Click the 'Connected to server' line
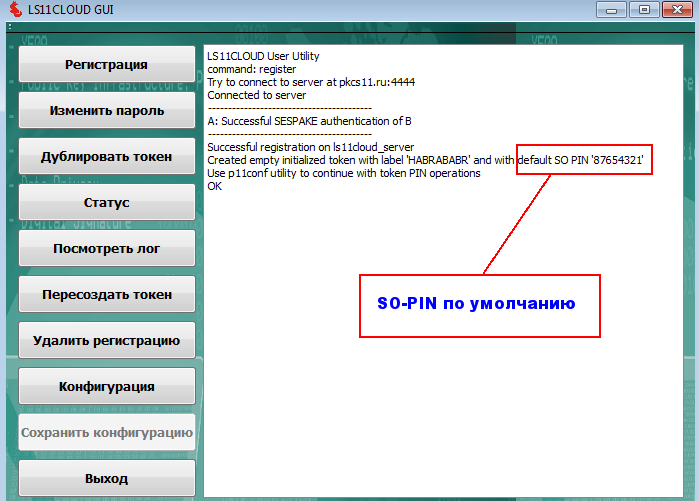The height and width of the screenshot is (501, 699). [x=256, y=95]
